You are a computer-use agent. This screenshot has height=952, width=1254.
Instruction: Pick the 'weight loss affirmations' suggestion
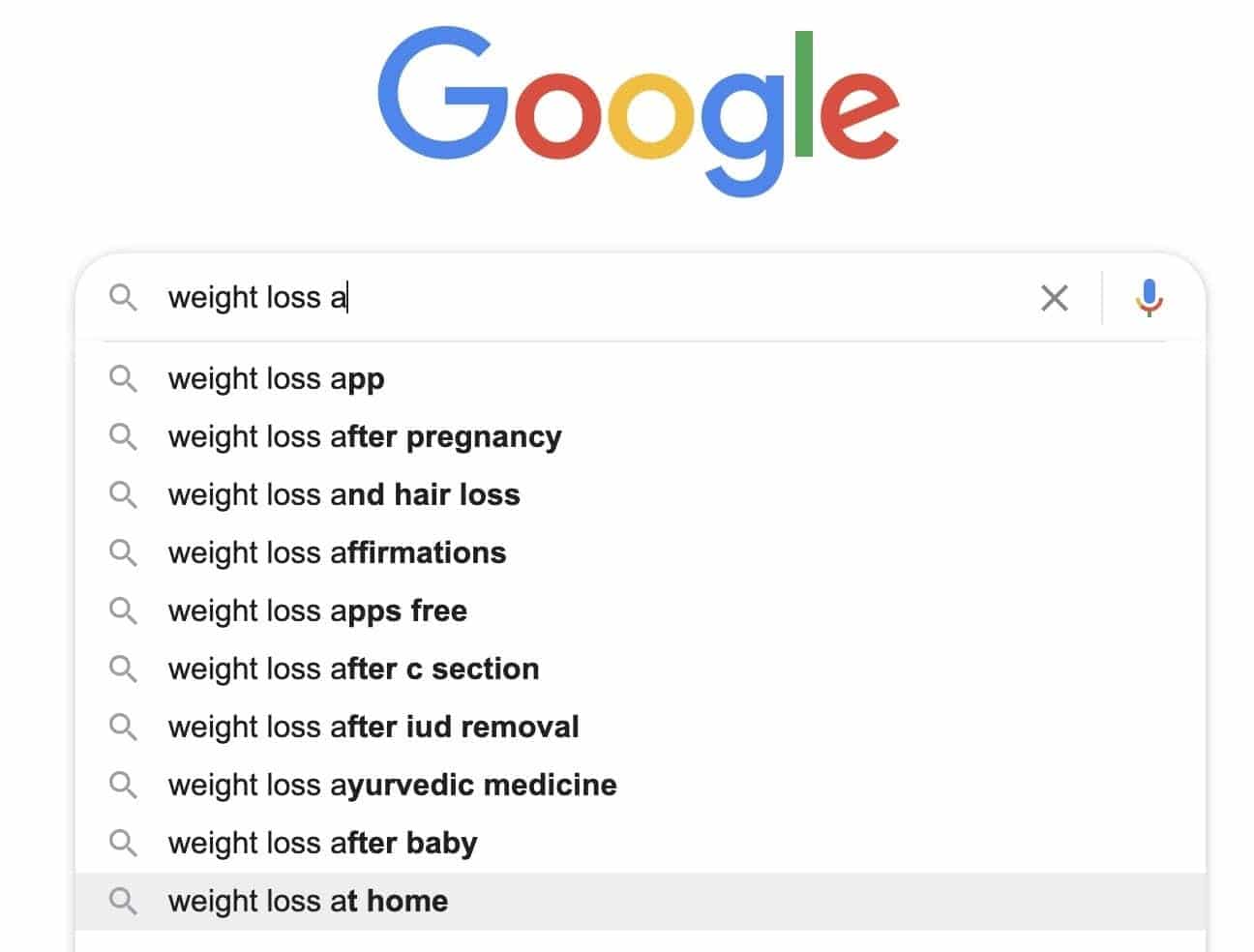[x=641, y=552]
